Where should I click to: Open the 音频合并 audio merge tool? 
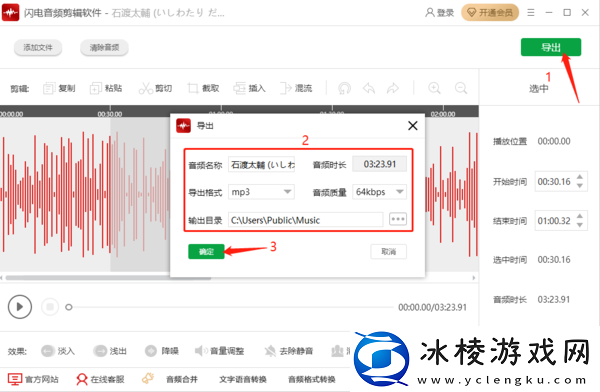point(182,379)
